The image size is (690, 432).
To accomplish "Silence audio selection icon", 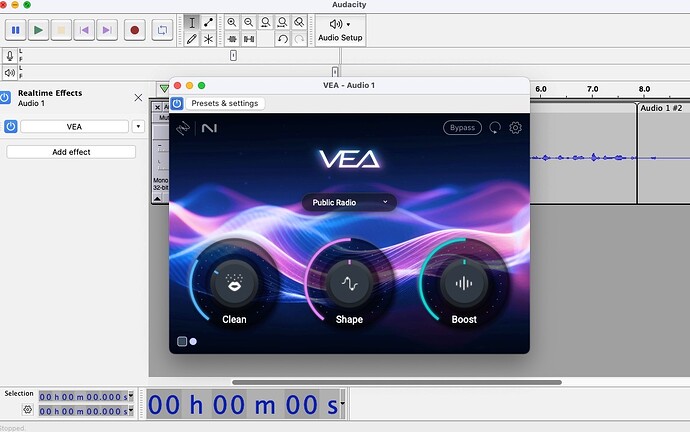I will [249, 39].
